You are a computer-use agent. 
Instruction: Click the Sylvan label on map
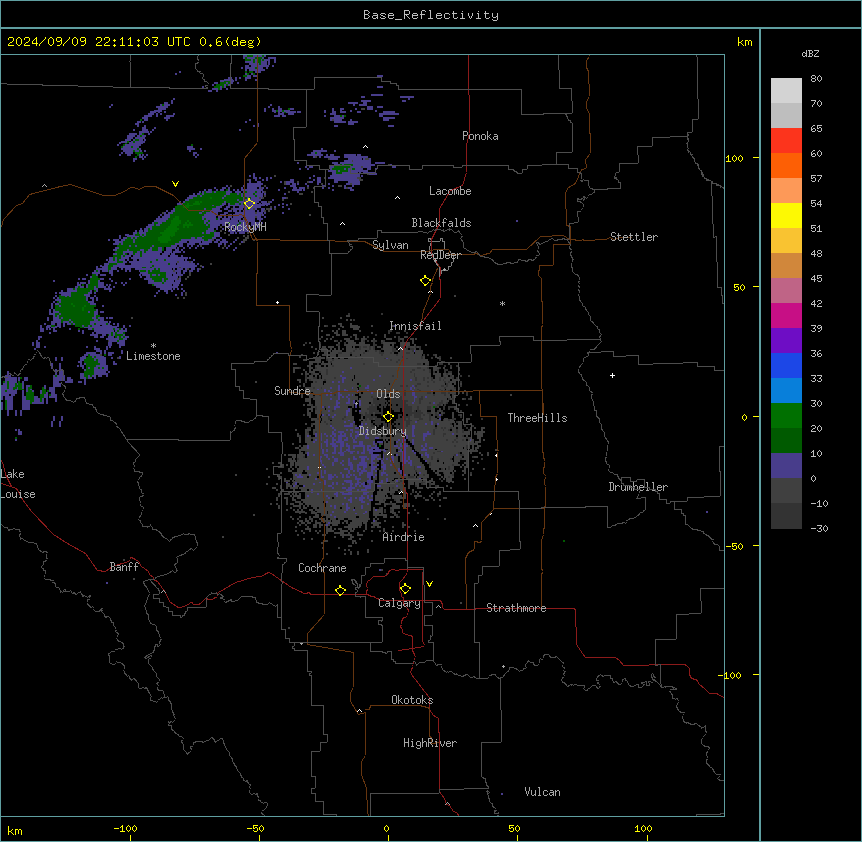[x=390, y=245]
